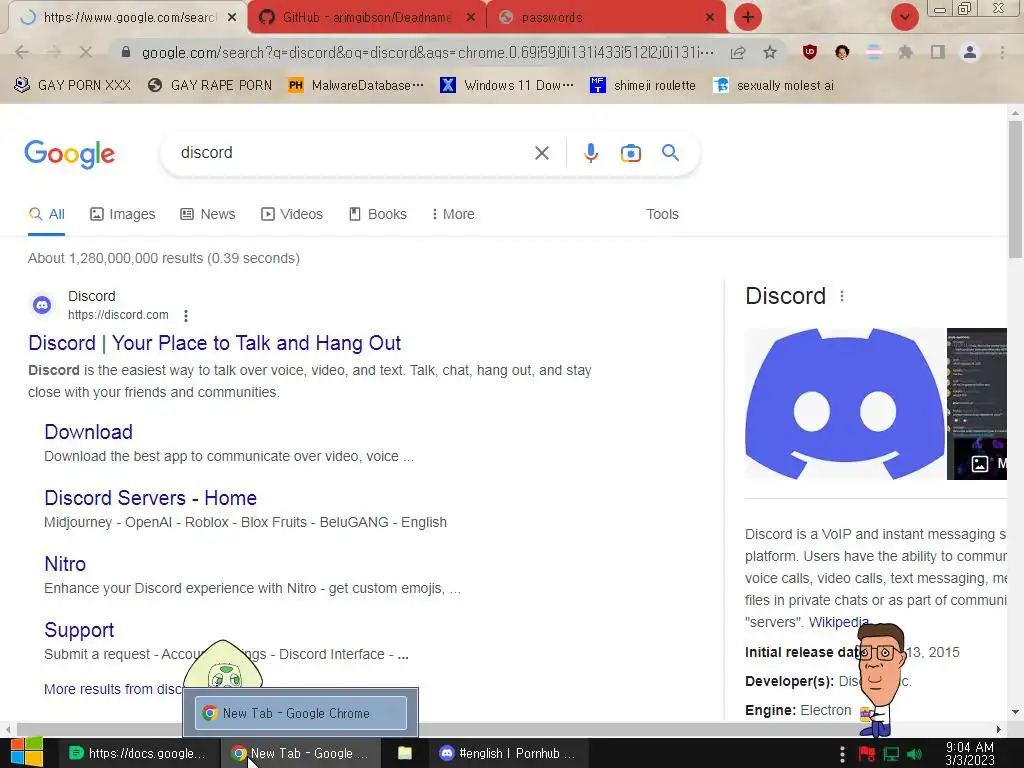Open knowledge panel three-dot options beside Discord
Screen dimensions: 1024x768
(842, 296)
